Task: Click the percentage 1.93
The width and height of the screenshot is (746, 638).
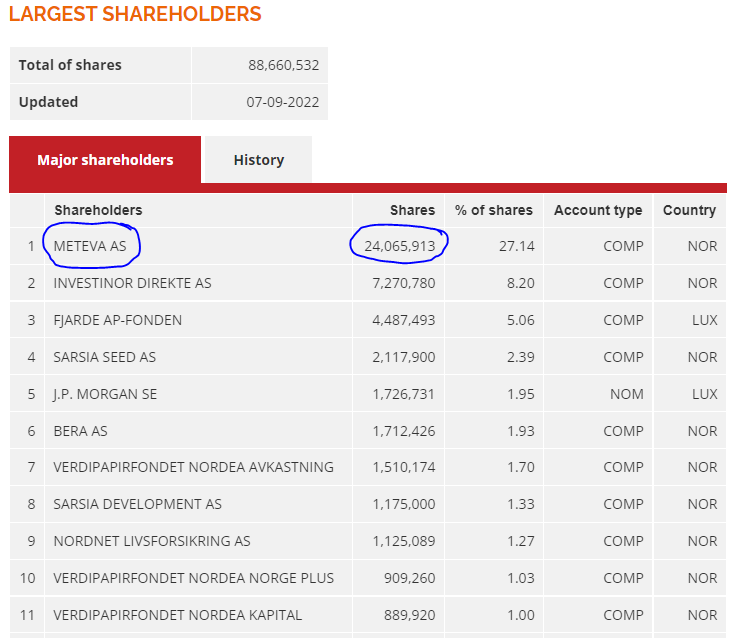Action: (520, 431)
